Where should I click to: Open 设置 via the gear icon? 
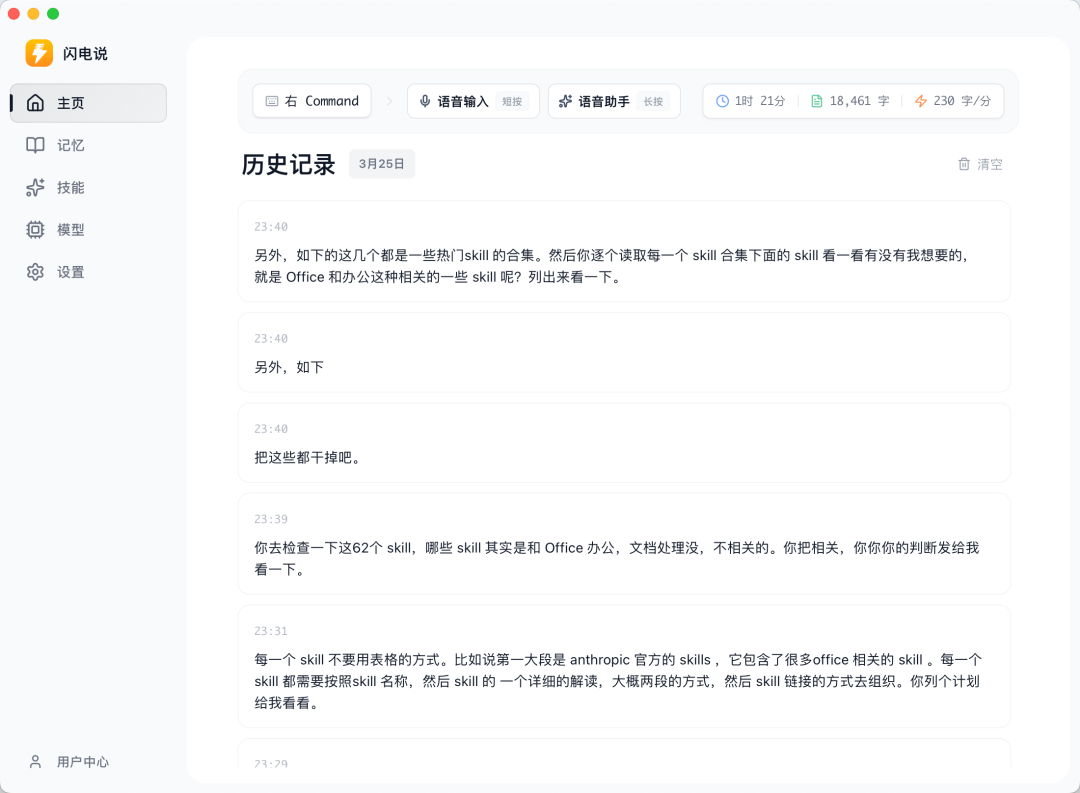pos(35,271)
